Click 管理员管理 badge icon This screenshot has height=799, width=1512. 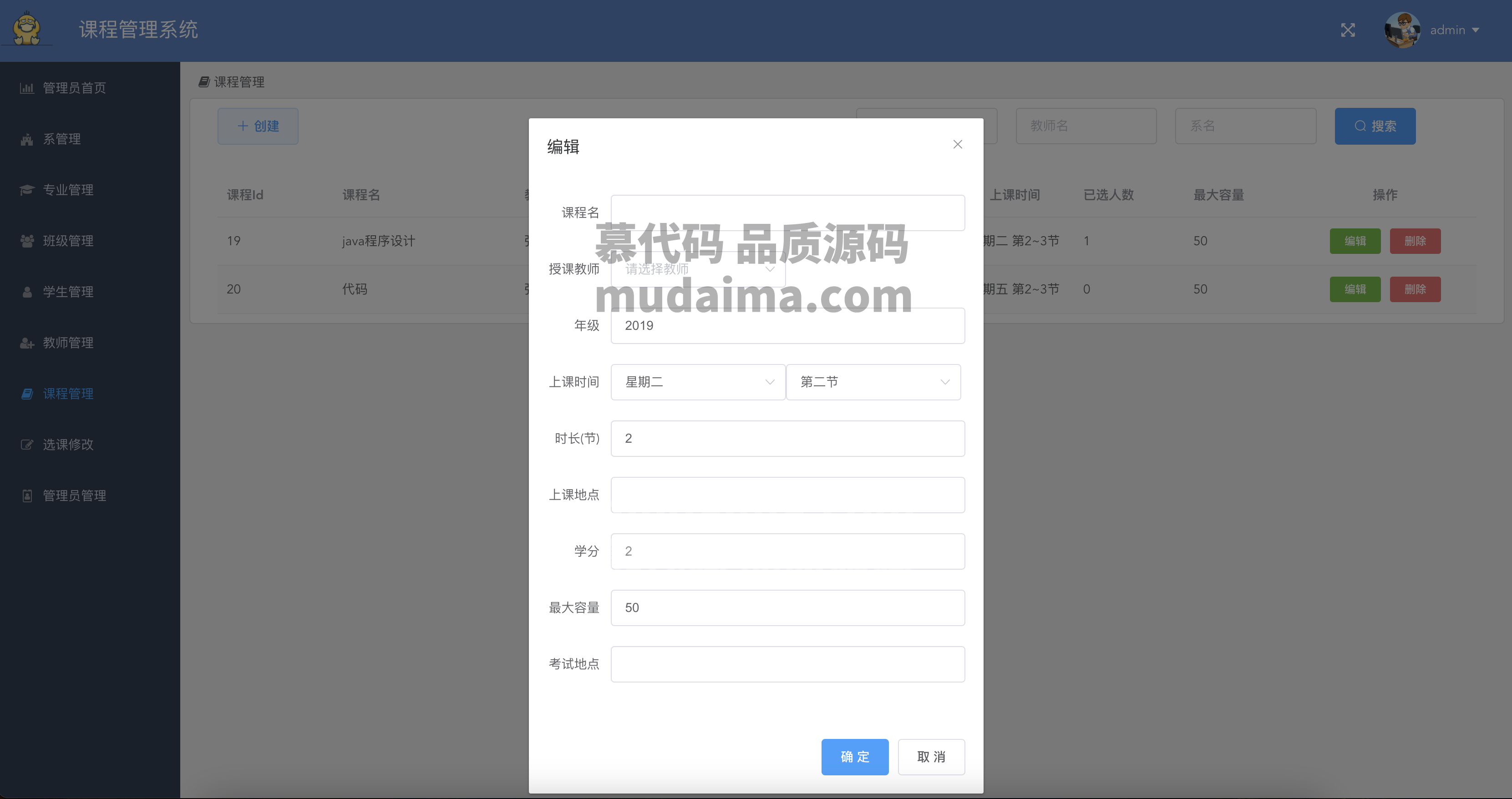pyautogui.click(x=27, y=496)
